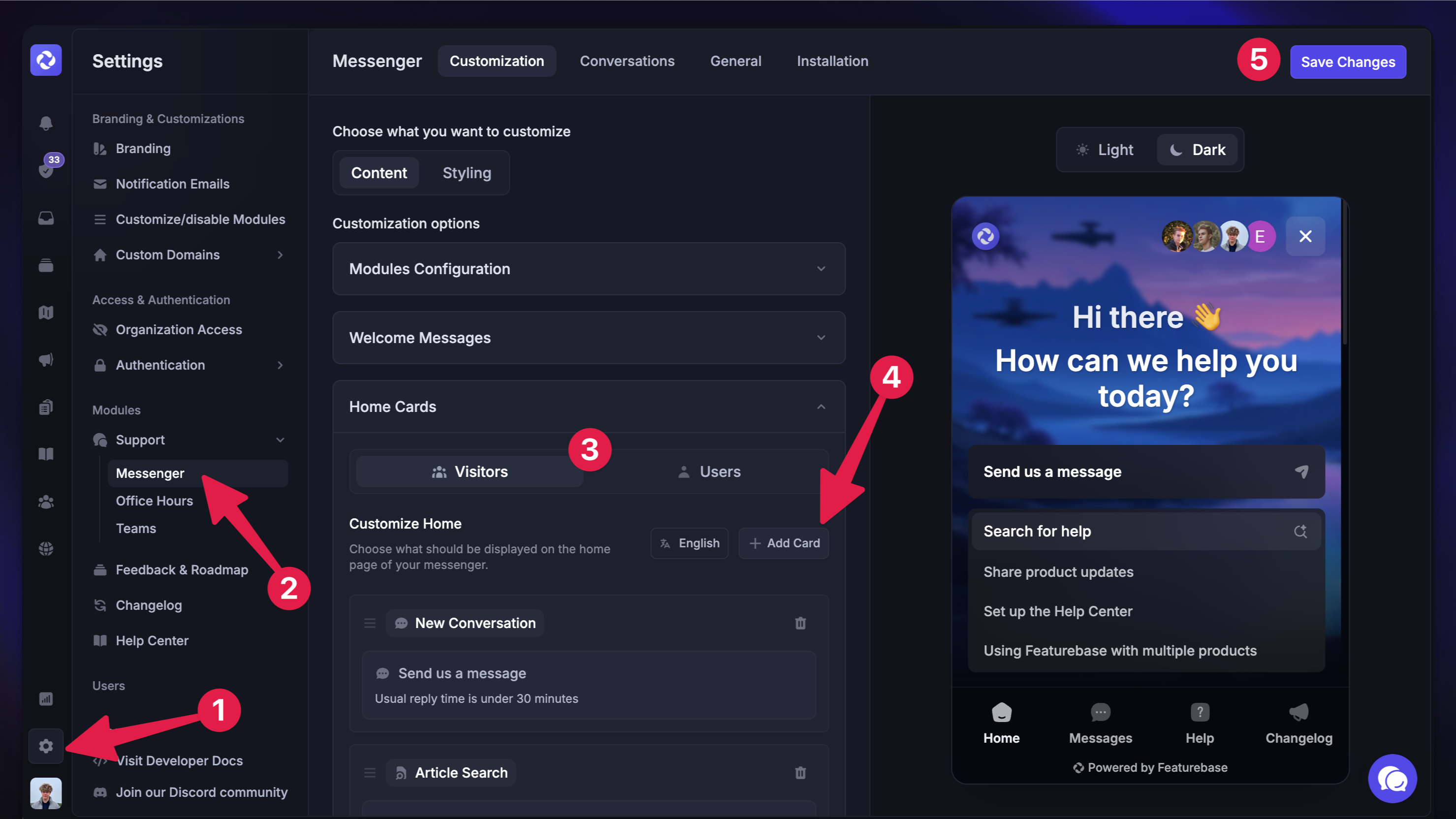
Task: Click the Featurebase logo in messenger preview header
Action: click(x=986, y=236)
